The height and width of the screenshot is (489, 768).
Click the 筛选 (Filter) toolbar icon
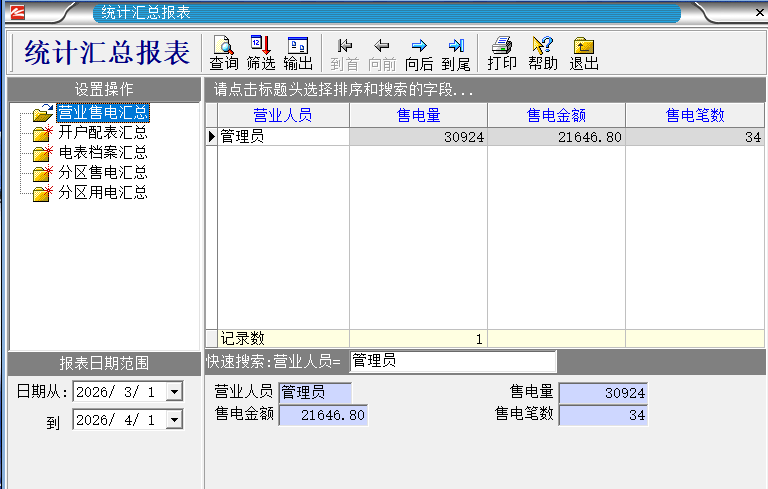tap(261, 53)
